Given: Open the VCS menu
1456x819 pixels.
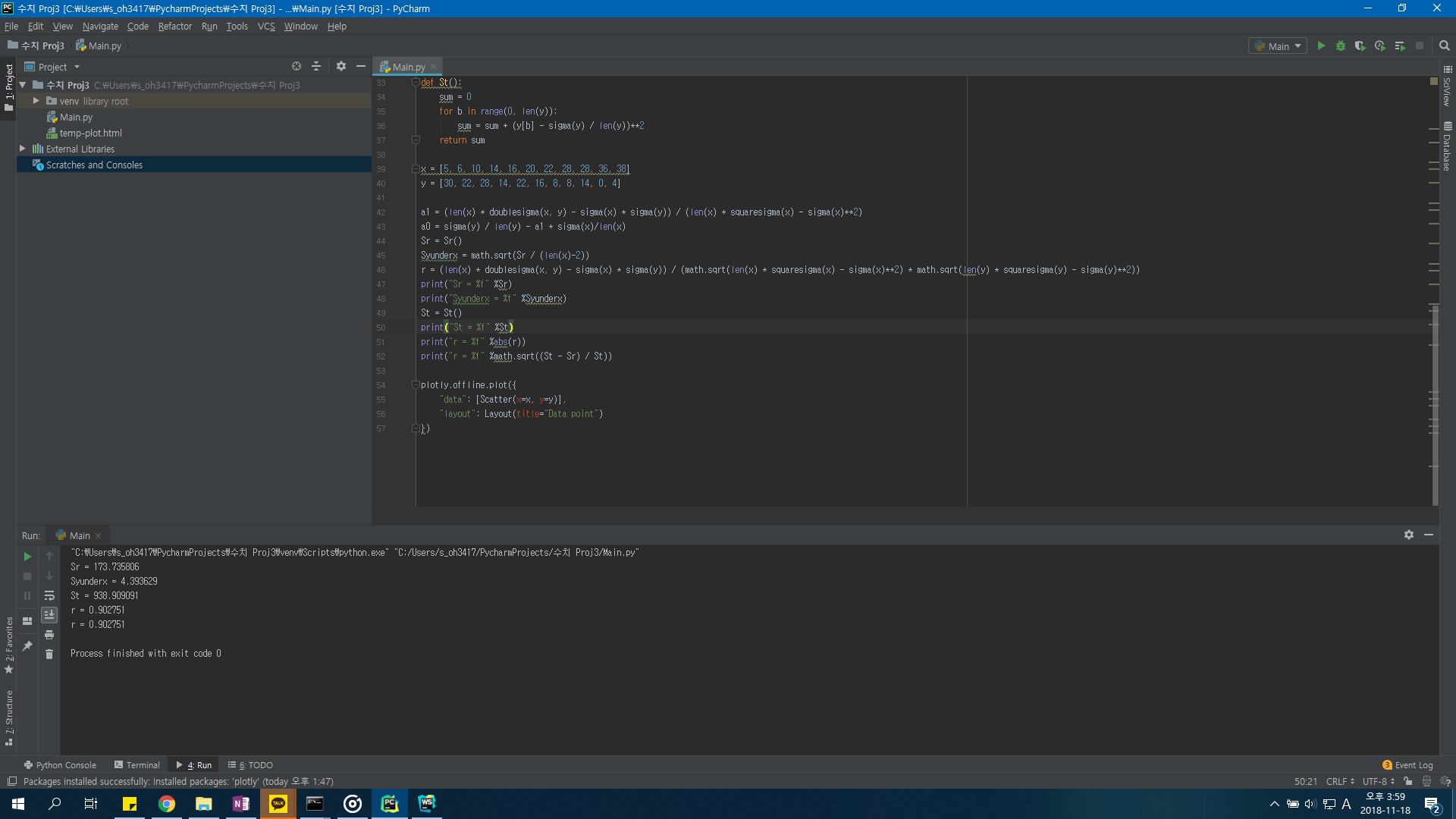Looking at the screenshot, I should point(266,27).
